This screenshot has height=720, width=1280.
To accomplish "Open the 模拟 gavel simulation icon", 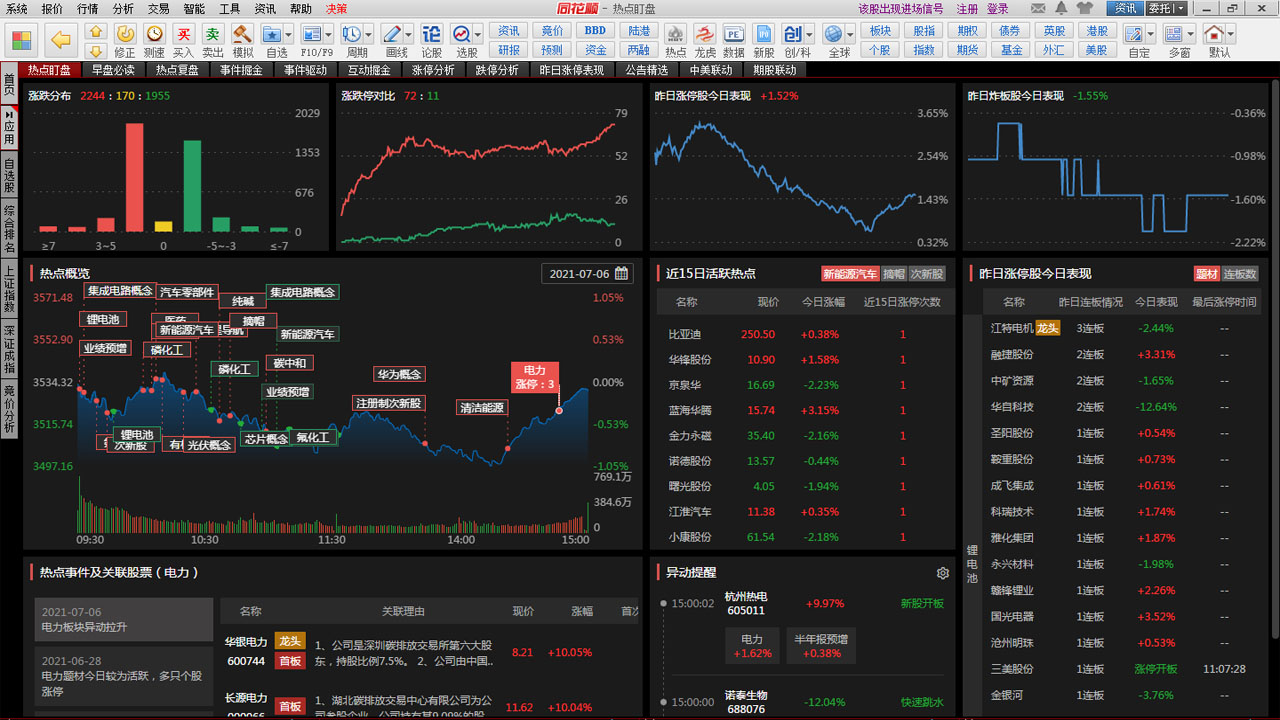I will [243, 40].
